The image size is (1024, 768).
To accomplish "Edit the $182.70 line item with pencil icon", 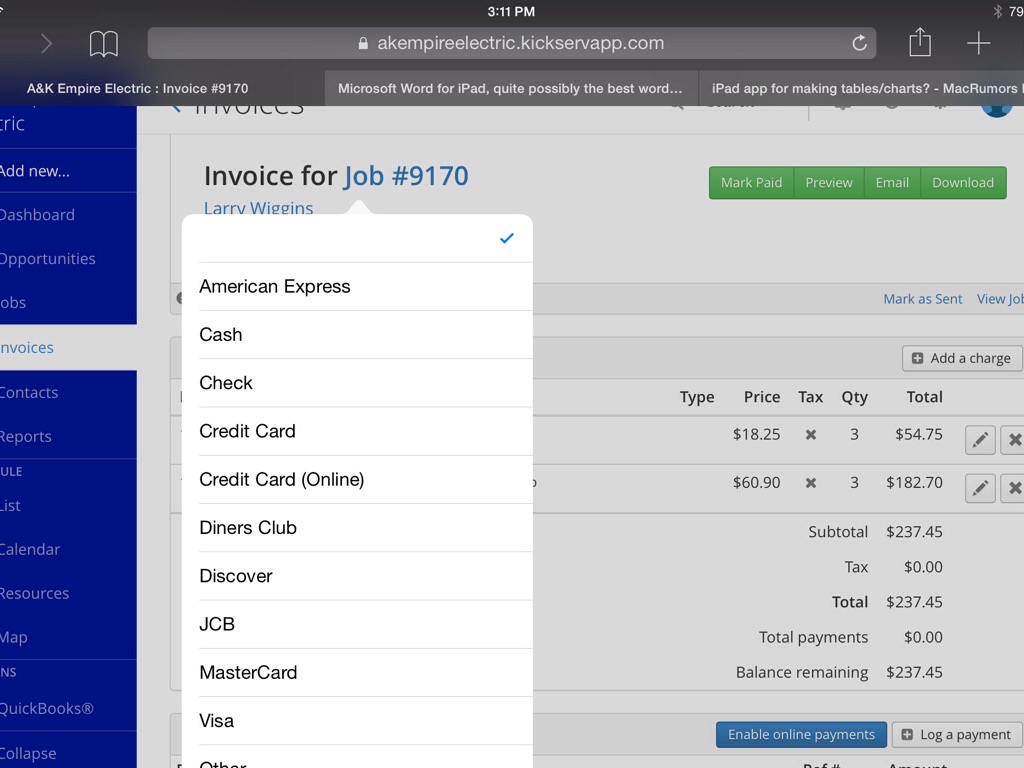I will [980, 487].
